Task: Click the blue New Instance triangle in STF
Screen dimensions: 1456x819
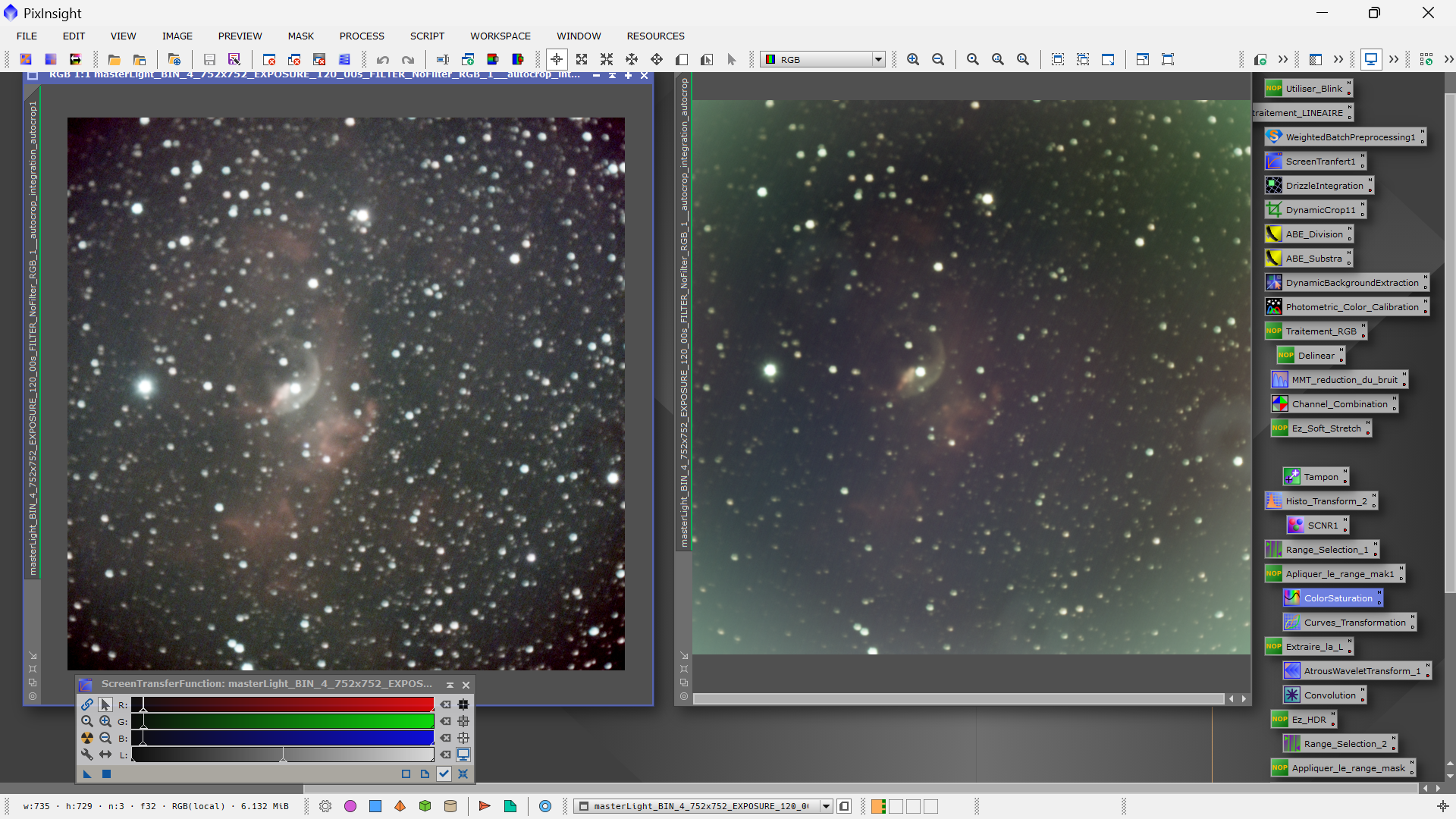Action: pos(87,773)
